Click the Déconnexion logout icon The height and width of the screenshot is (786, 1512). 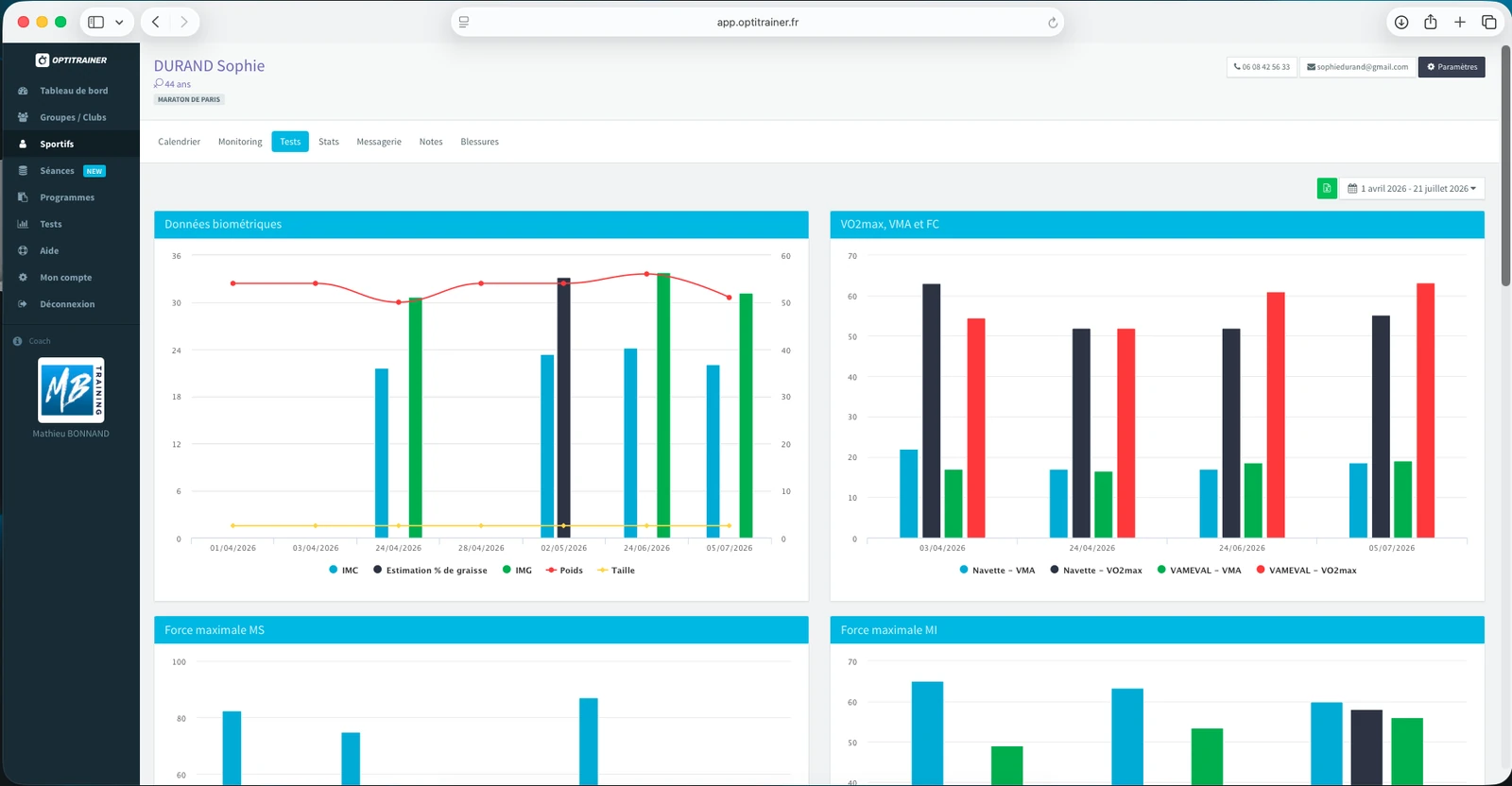point(23,304)
